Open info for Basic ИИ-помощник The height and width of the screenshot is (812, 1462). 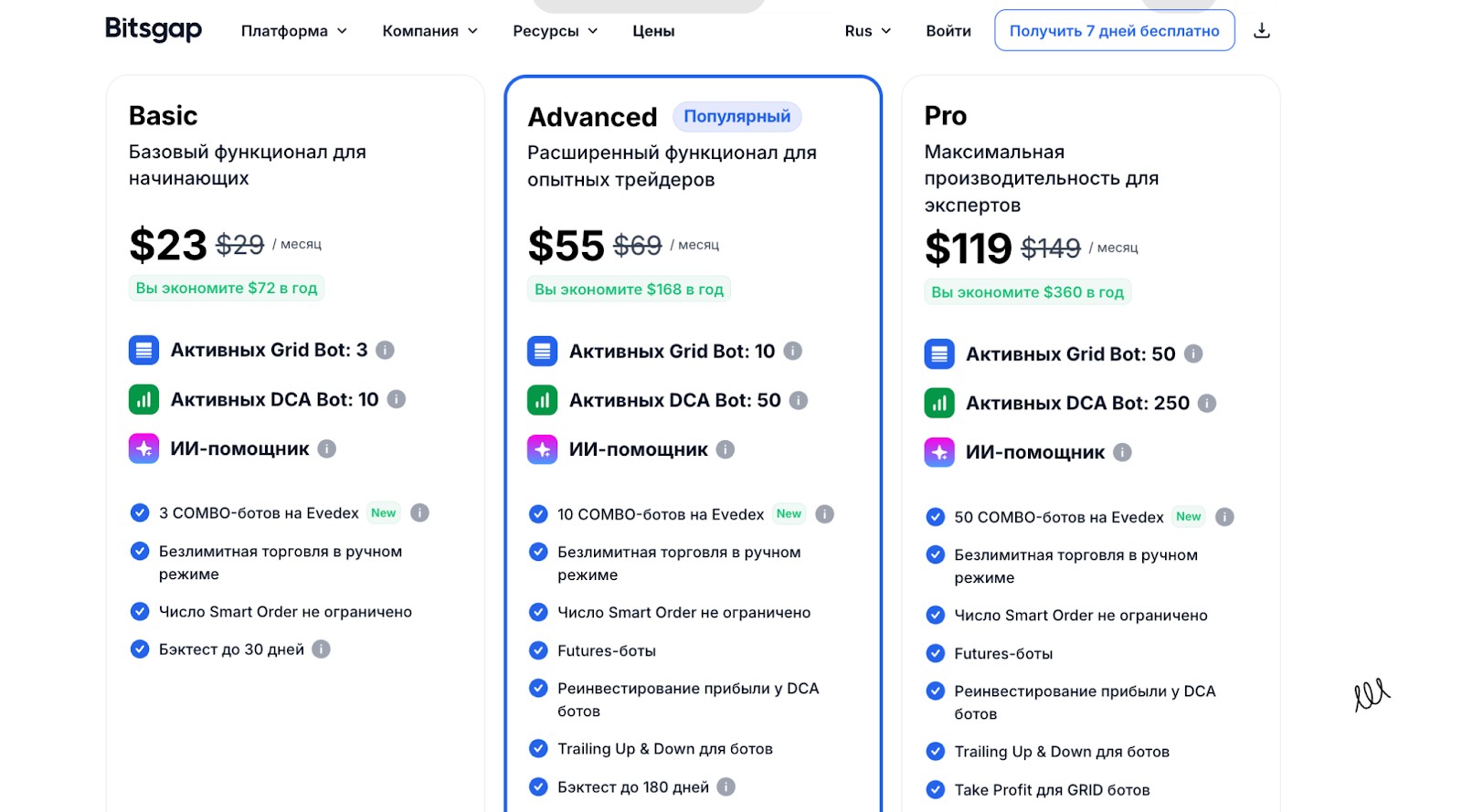click(327, 448)
